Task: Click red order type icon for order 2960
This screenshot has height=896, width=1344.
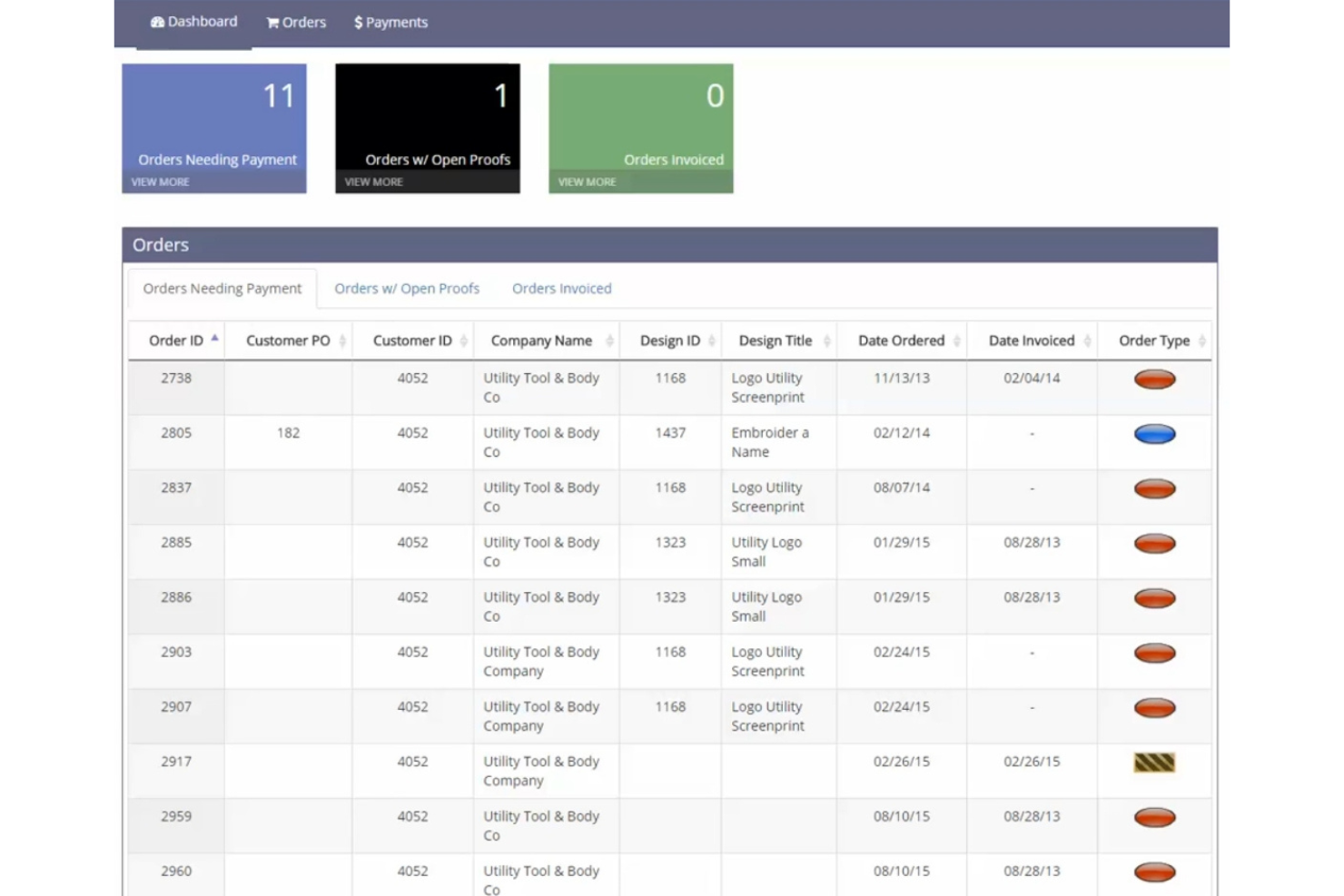Action: (1155, 872)
